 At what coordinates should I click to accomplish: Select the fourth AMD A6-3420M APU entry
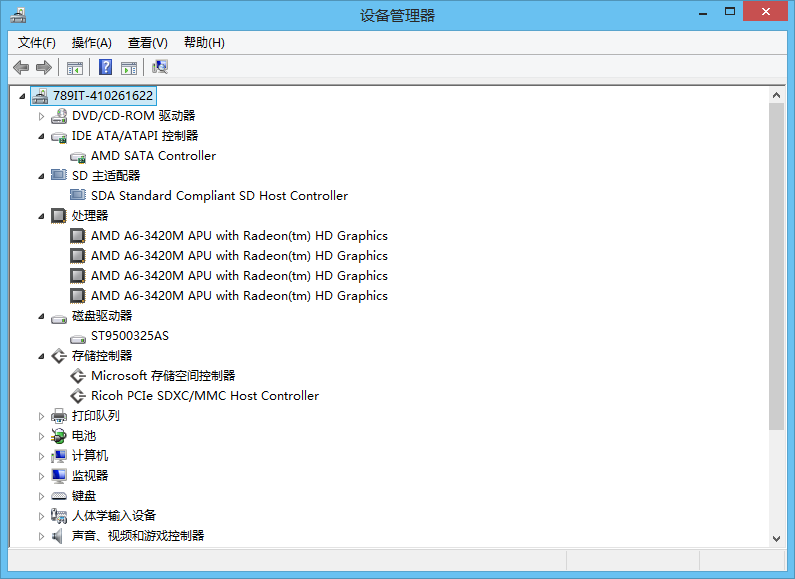click(239, 296)
